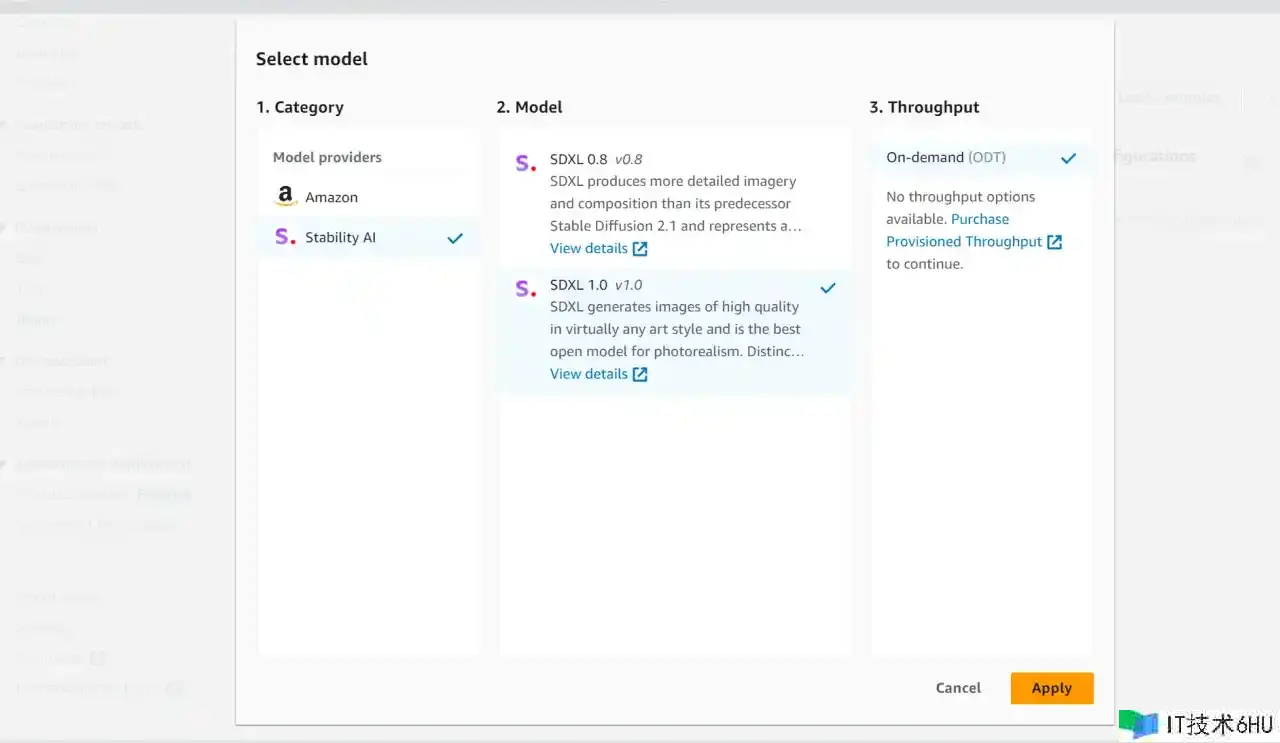
Task: Follow the Purchase Provisioned Throughput link
Action: pos(964,241)
